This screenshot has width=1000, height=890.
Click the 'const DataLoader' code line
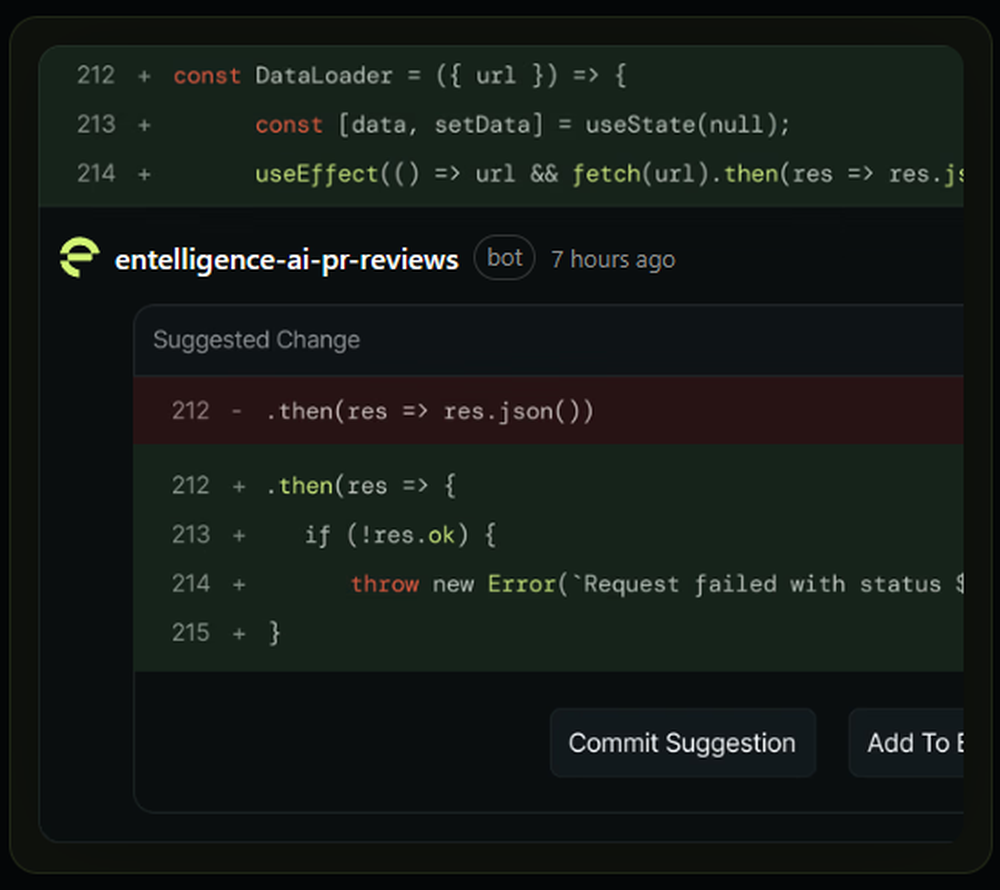click(400, 74)
